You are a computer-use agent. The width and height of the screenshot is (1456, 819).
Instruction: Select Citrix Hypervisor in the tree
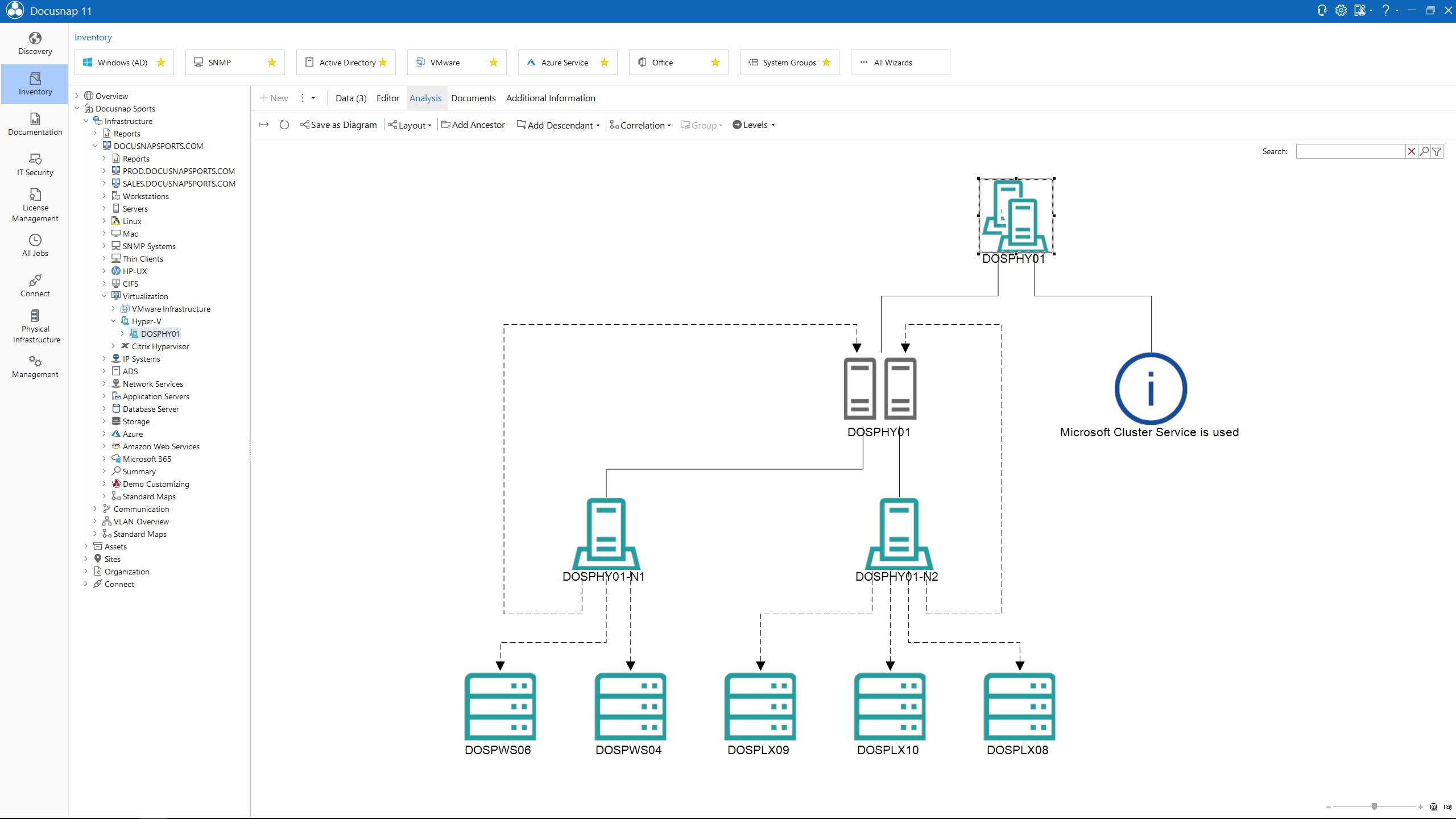pyautogui.click(x=160, y=346)
